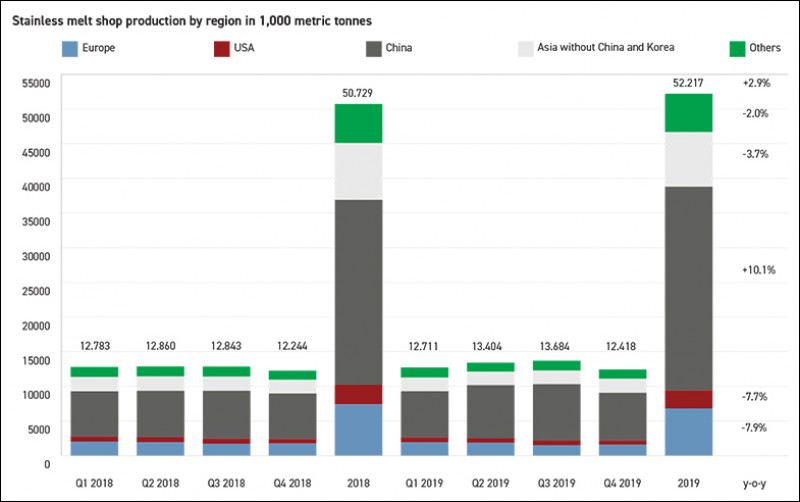This screenshot has width=800, height=502.
Task: Click the red USA legend swatch
Action: [223, 47]
